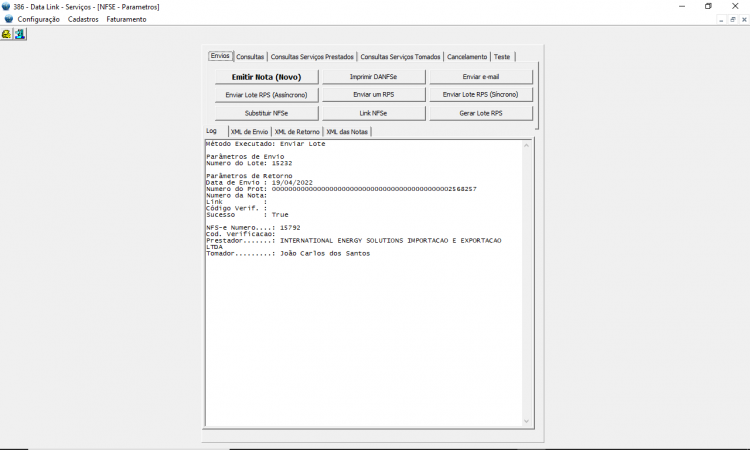Screen dimensions: 750x450
Task: Click Gerar Lote RPS button
Action: (x=481, y=113)
